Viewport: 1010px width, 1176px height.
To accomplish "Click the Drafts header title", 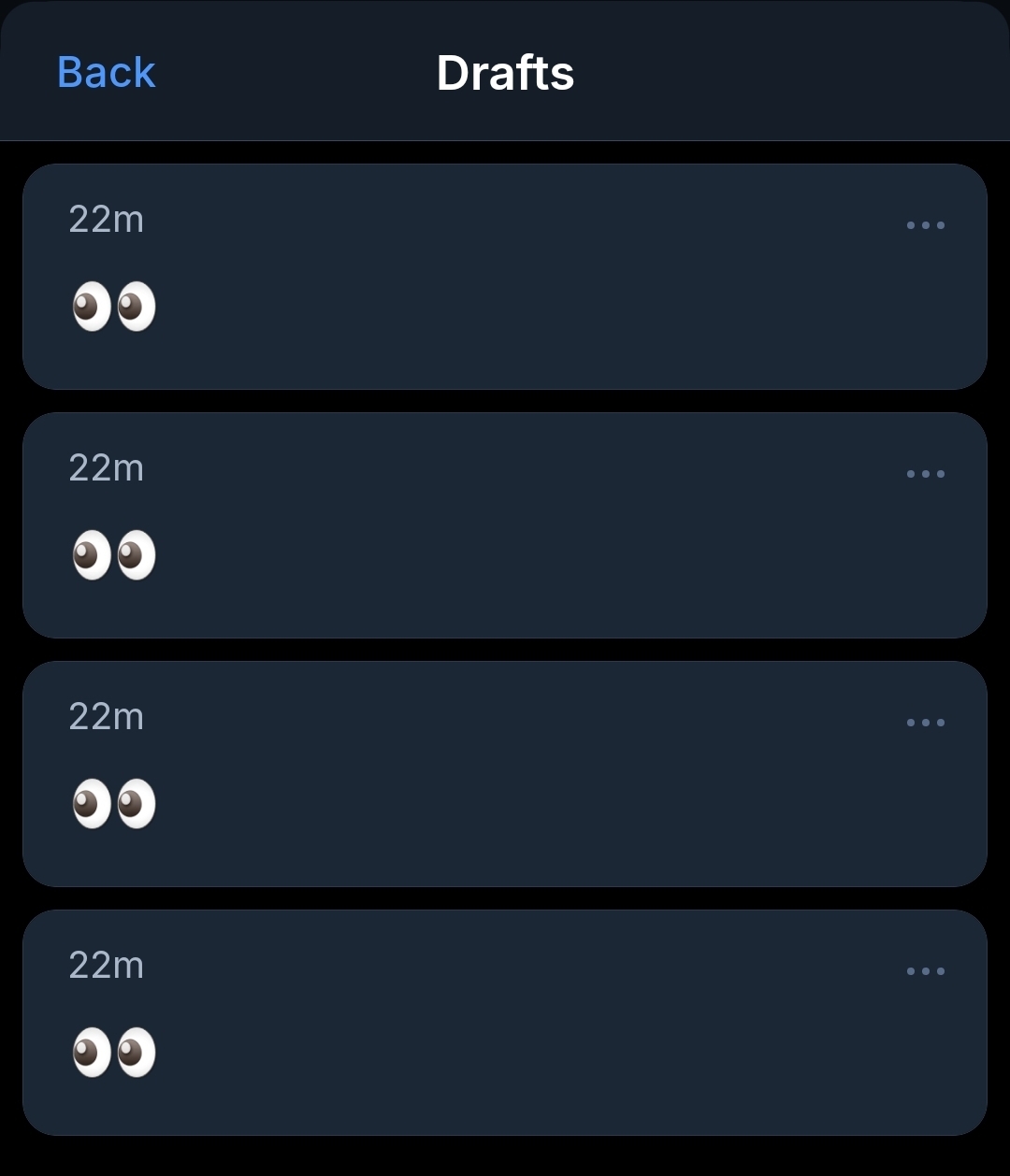I will pyautogui.click(x=505, y=73).
